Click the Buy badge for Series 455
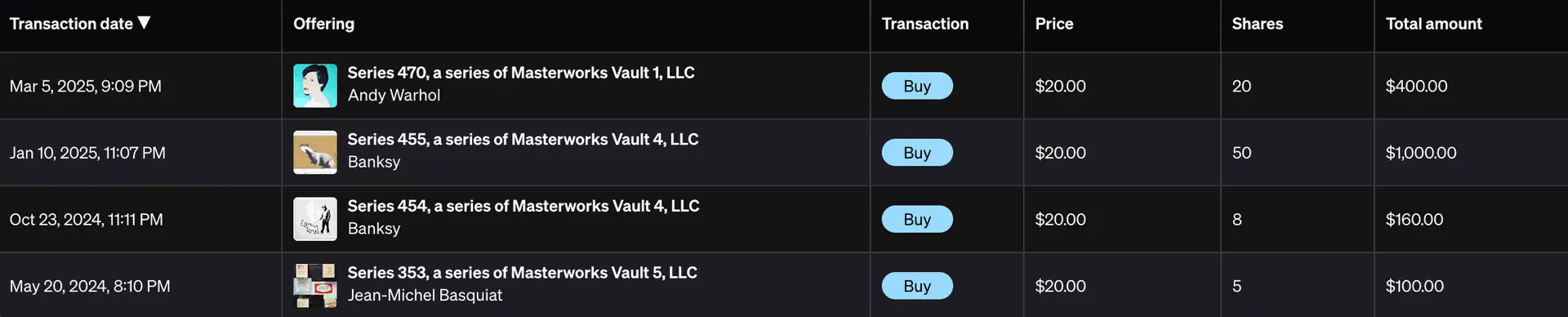 917,153
